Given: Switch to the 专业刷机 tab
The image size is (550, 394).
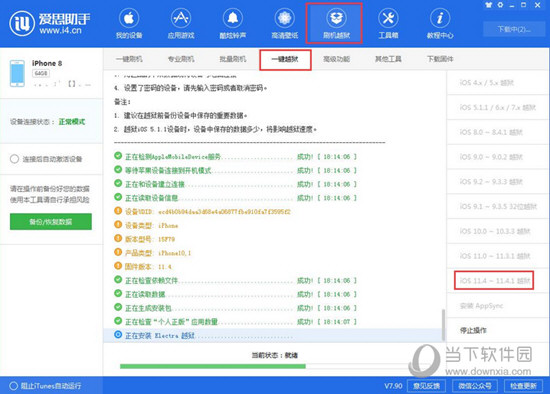Looking at the screenshot, I should [x=181, y=59].
